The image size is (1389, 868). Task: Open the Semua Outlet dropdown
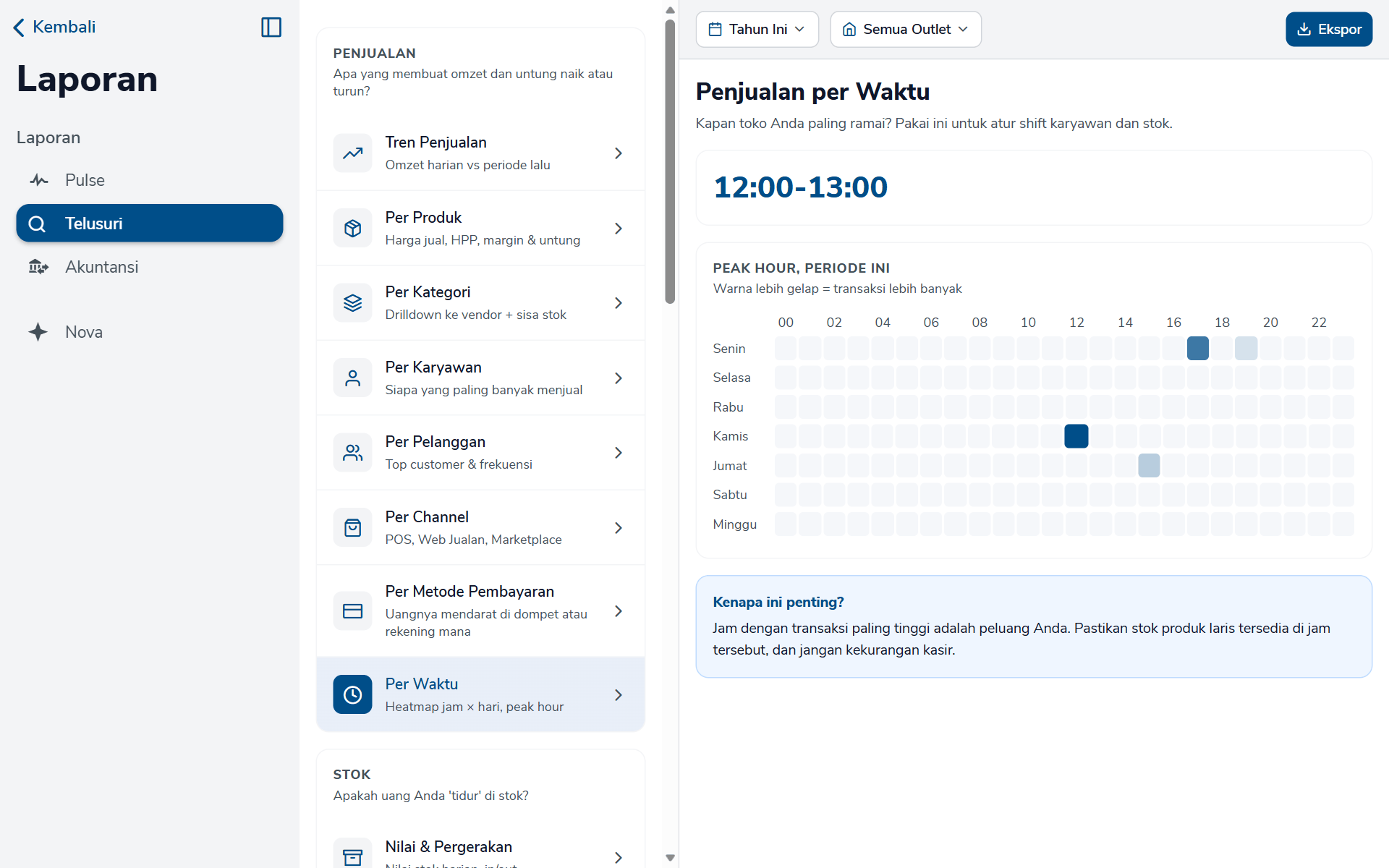pyautogui.click(x=905, y=30)
